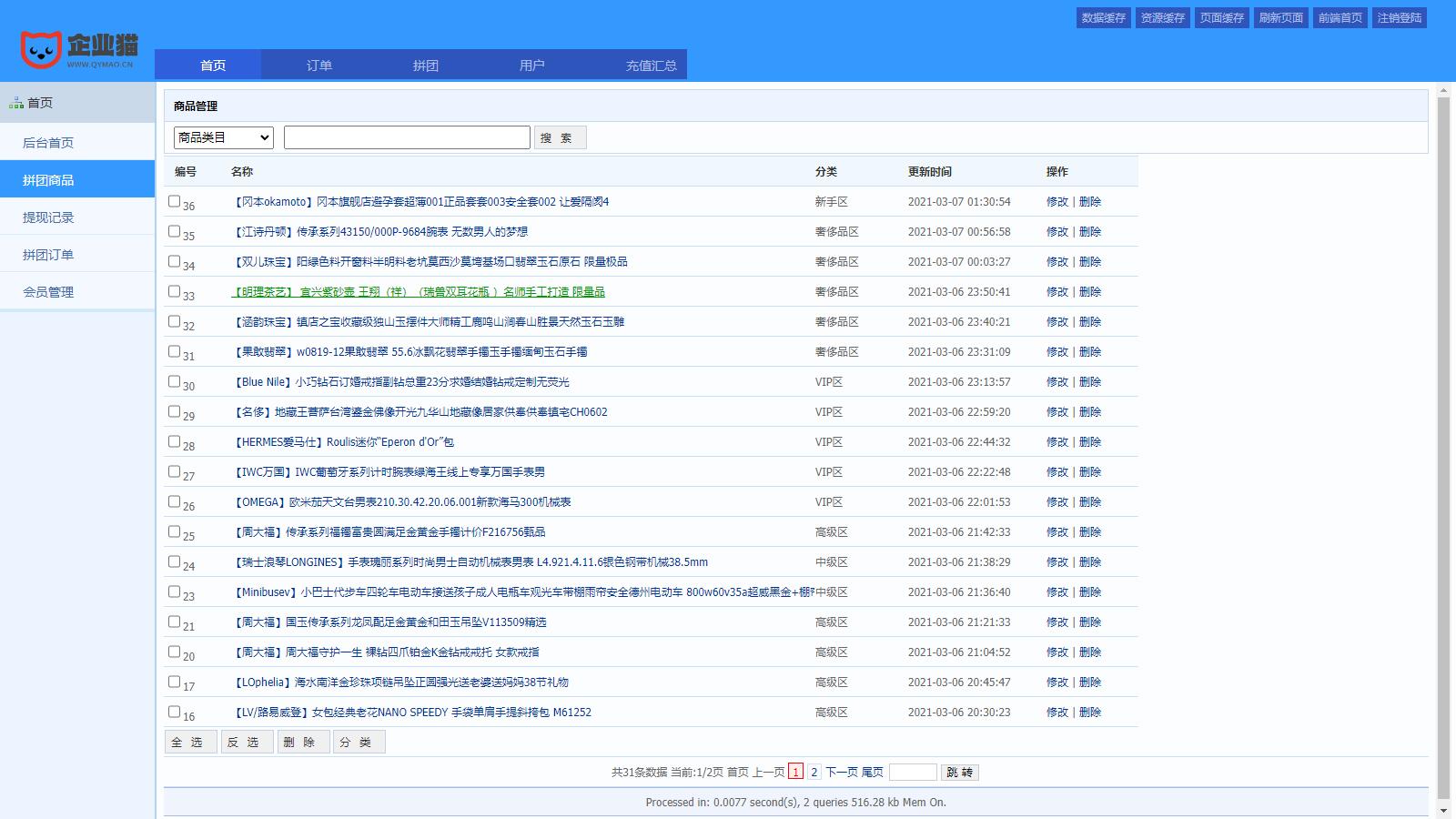Click 修改 for the HERMES item 28
1456x819 pixels.
(1057, 442)
